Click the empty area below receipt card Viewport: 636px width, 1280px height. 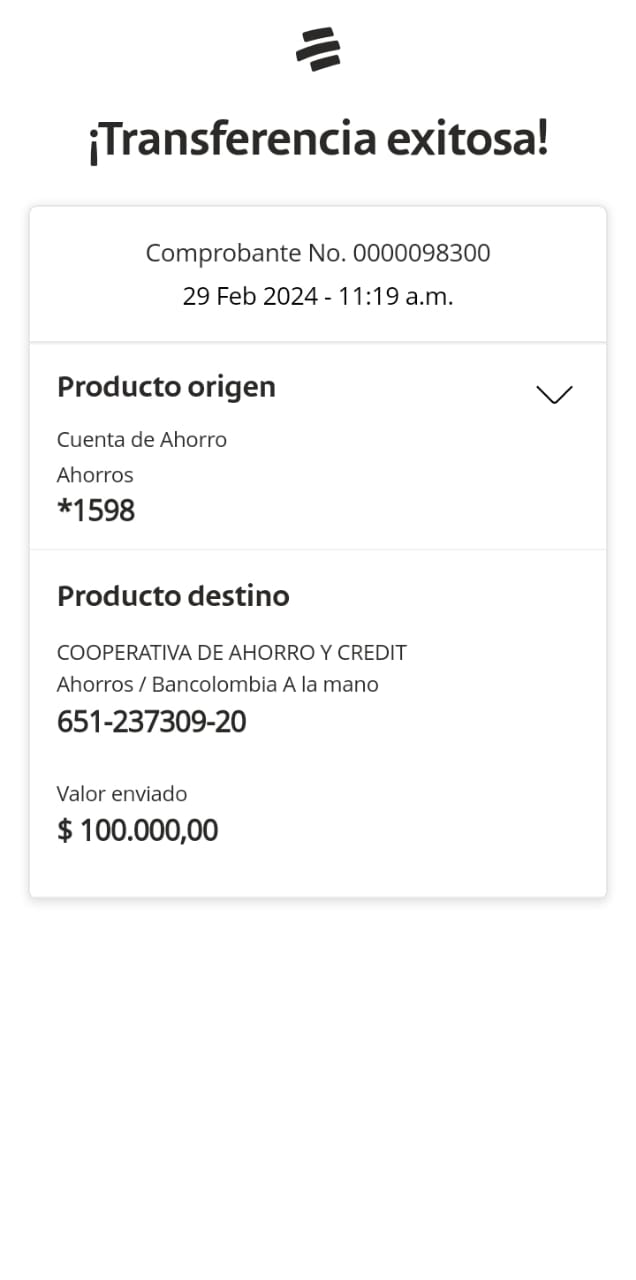[318, 1080]
